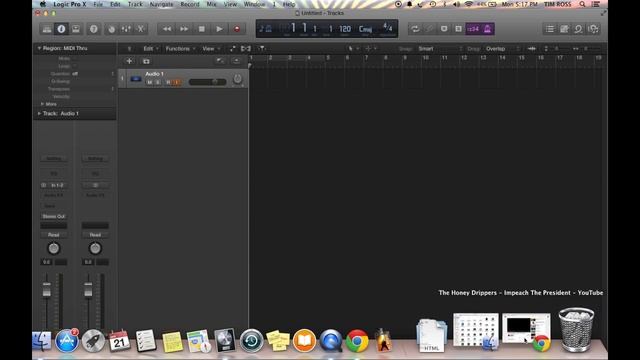Toggle the Solo mode button
The height and width of the screenshot is (360, 640).
(x=458, y=29)
